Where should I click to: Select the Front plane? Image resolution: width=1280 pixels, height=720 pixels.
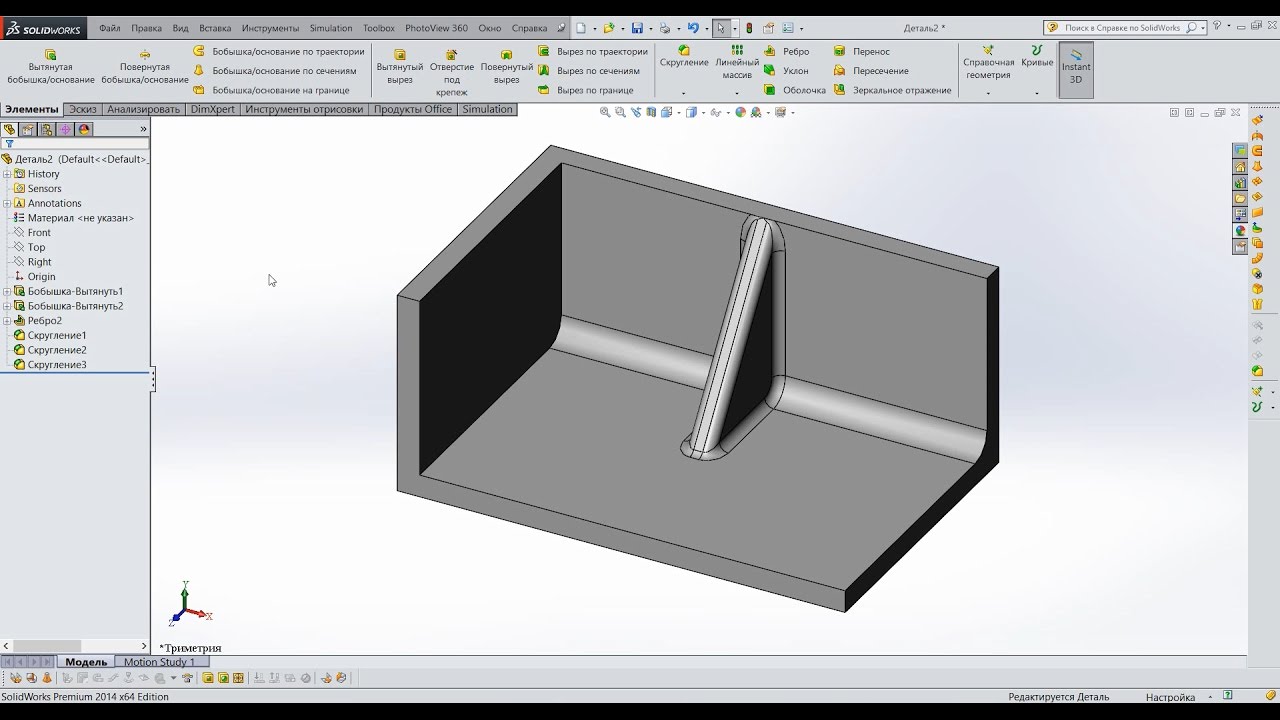pos(32,232)
